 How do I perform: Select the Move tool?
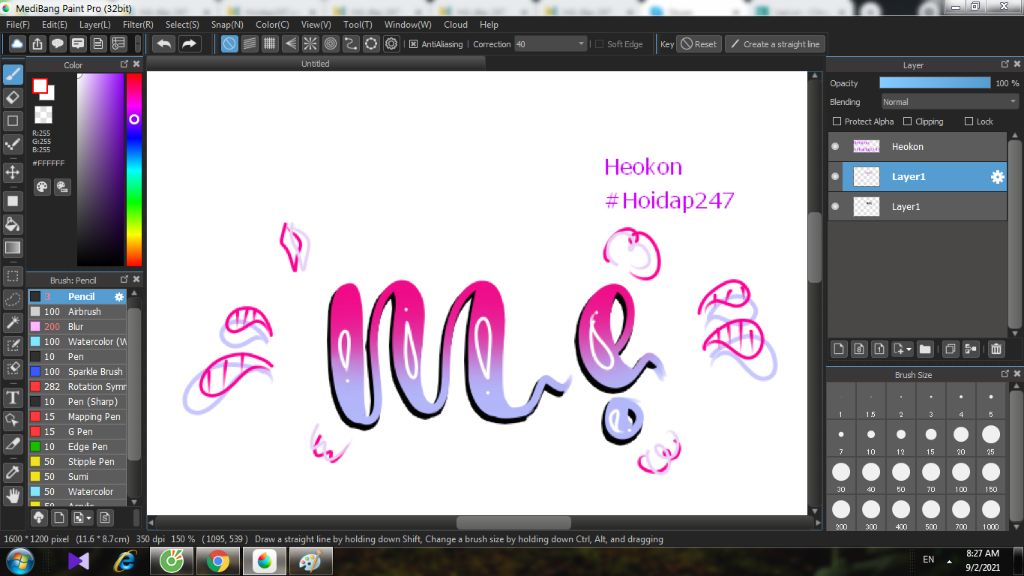tap(12, 172)
